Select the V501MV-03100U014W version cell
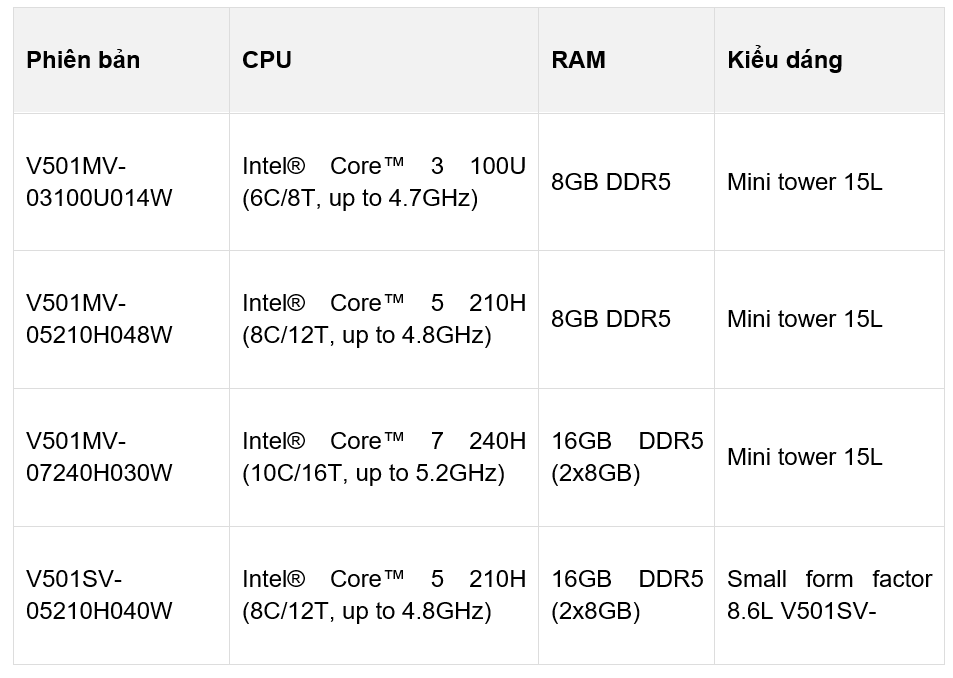Viewport: 953px width, 678px height. point(99,182)
